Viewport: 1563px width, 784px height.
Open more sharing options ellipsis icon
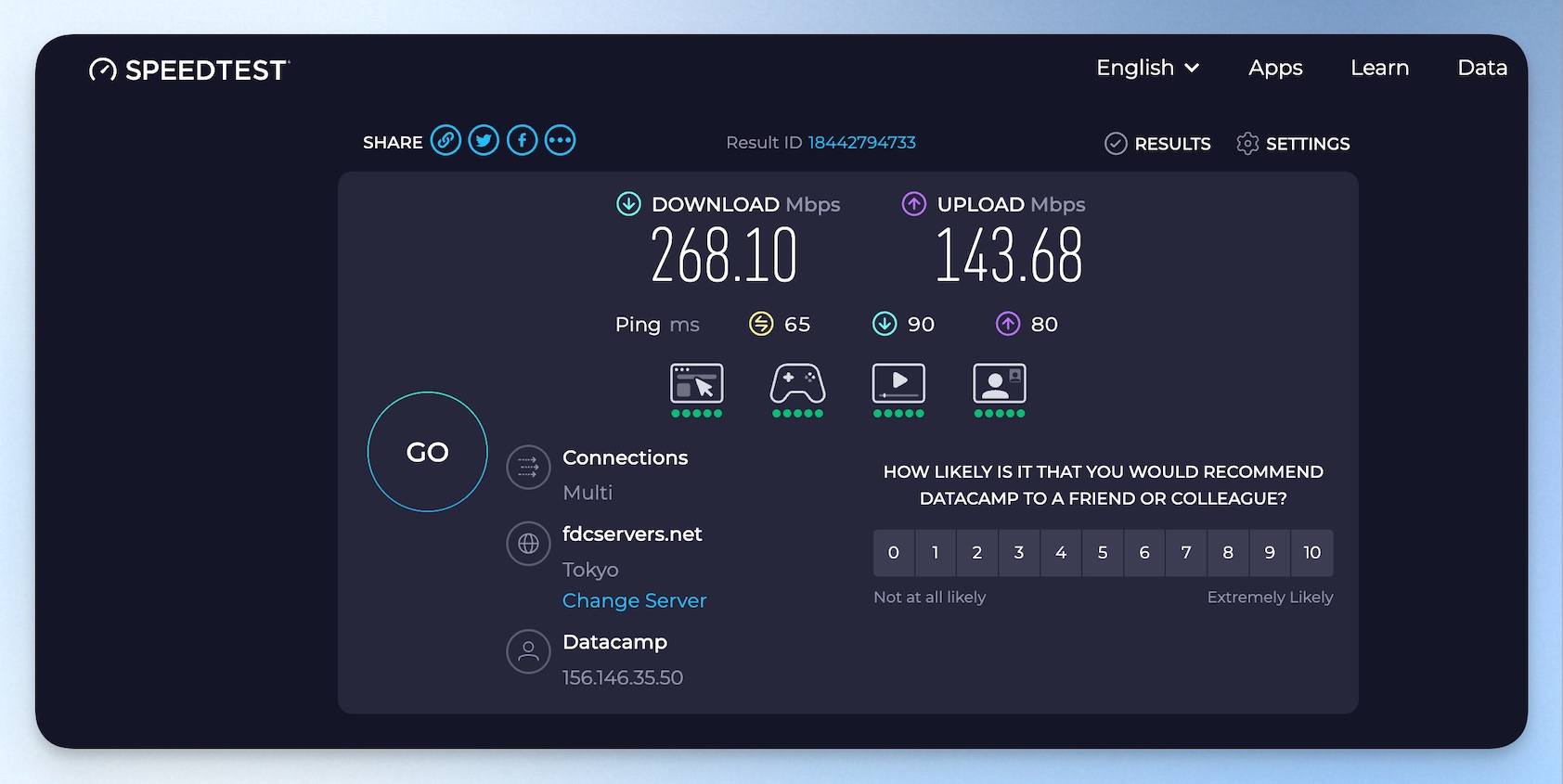560,141
